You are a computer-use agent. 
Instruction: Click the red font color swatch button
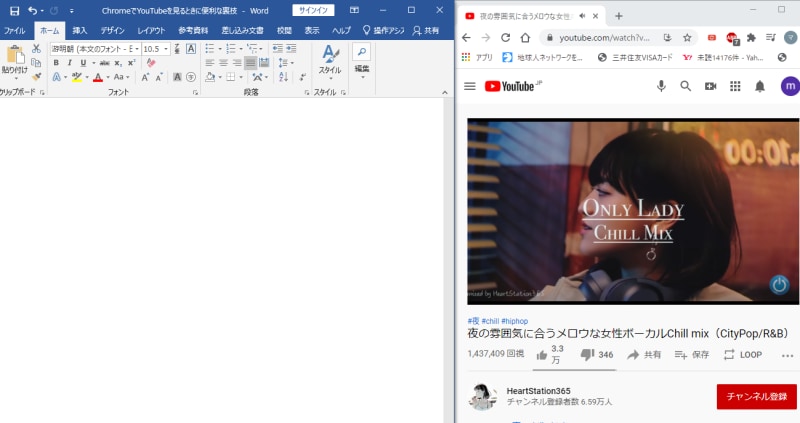coord(98,77)
